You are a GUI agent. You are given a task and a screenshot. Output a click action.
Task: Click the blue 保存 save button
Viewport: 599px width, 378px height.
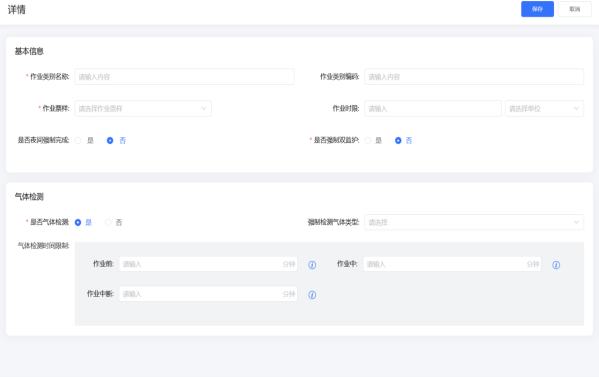click(x=537, y=9)
